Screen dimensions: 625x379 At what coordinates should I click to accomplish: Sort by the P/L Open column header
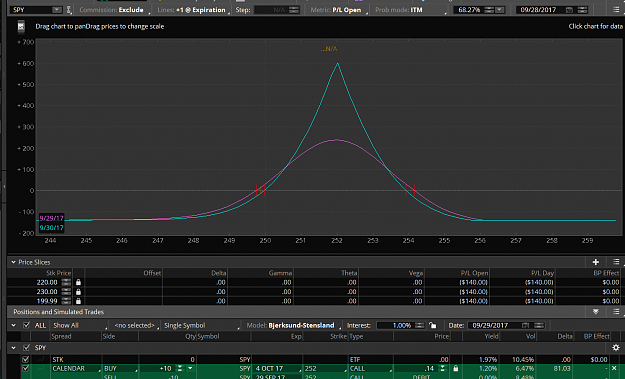[474, 273]
